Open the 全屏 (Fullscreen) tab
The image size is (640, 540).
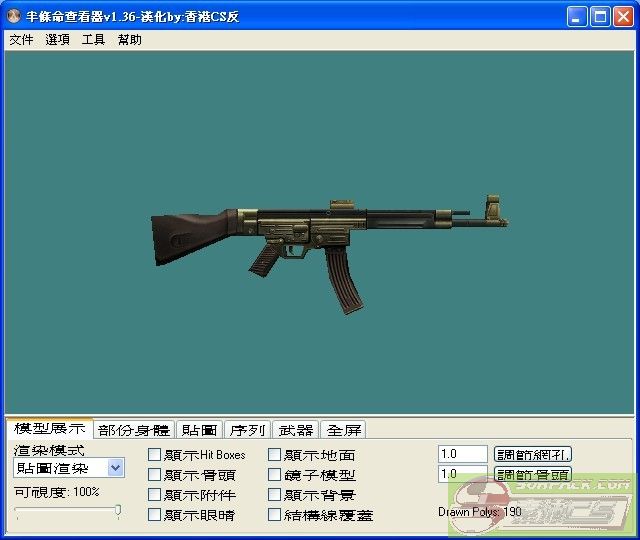point(345,430)
